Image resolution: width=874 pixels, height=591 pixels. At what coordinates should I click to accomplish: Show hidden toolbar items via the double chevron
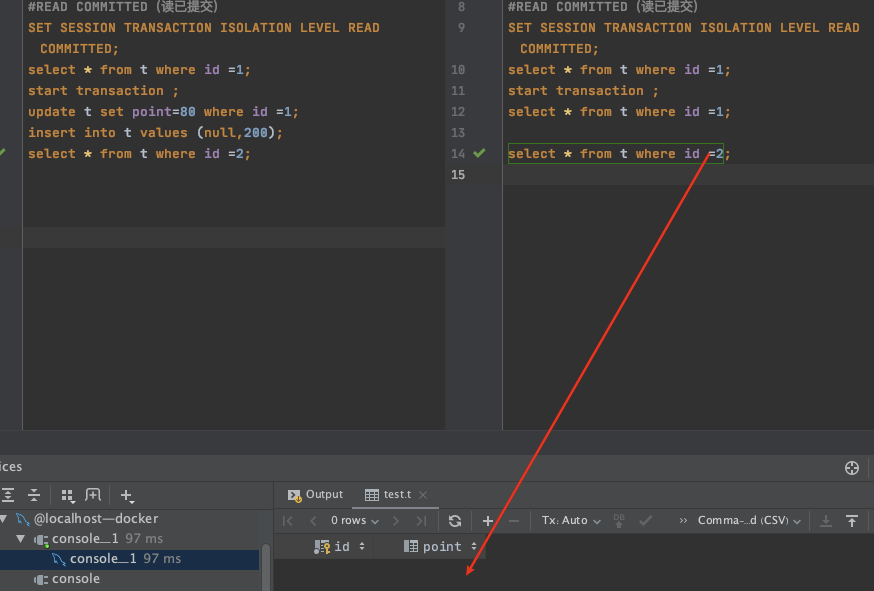(x=683, y=521)
